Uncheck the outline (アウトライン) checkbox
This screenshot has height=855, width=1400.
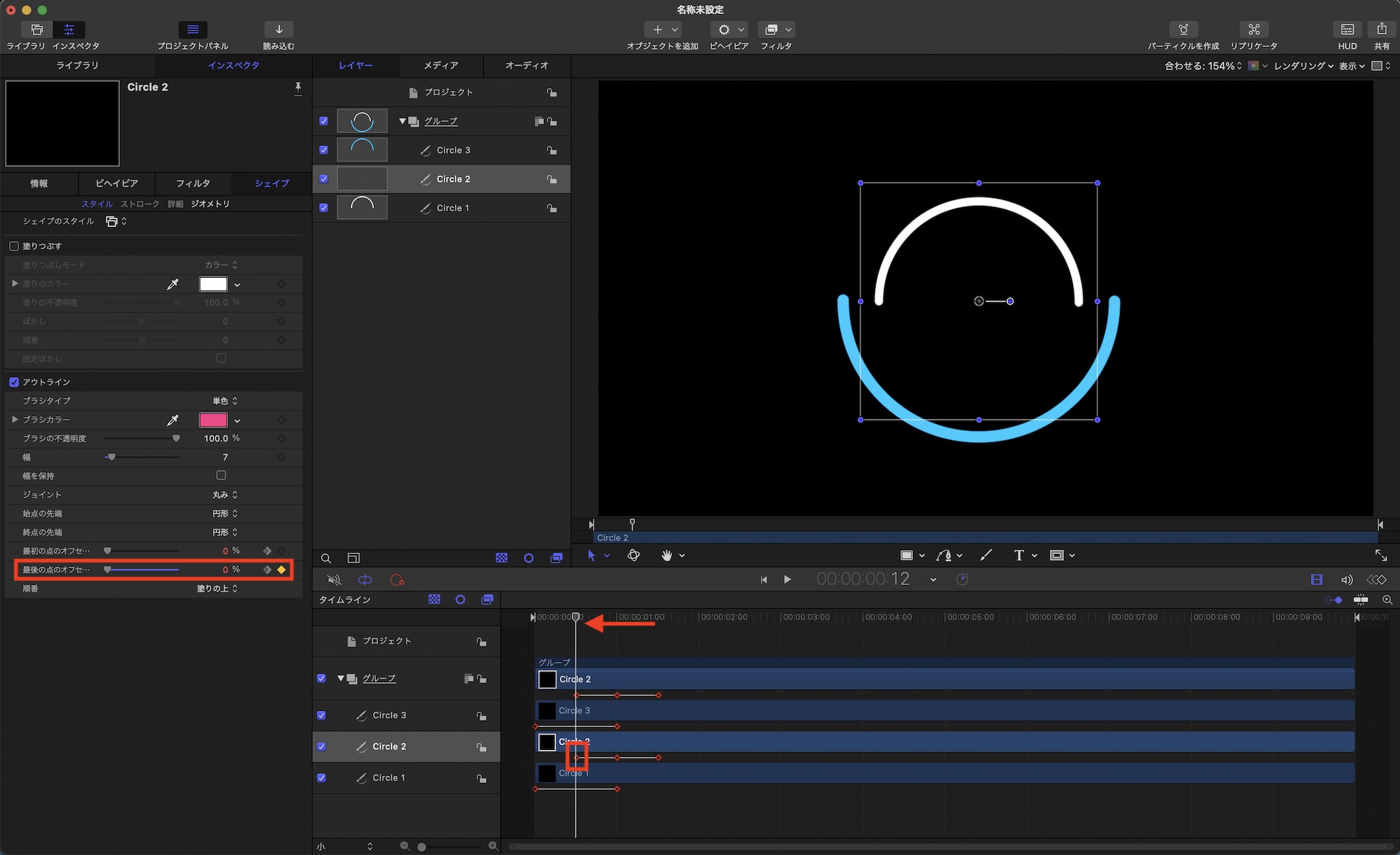coord(14,382)
